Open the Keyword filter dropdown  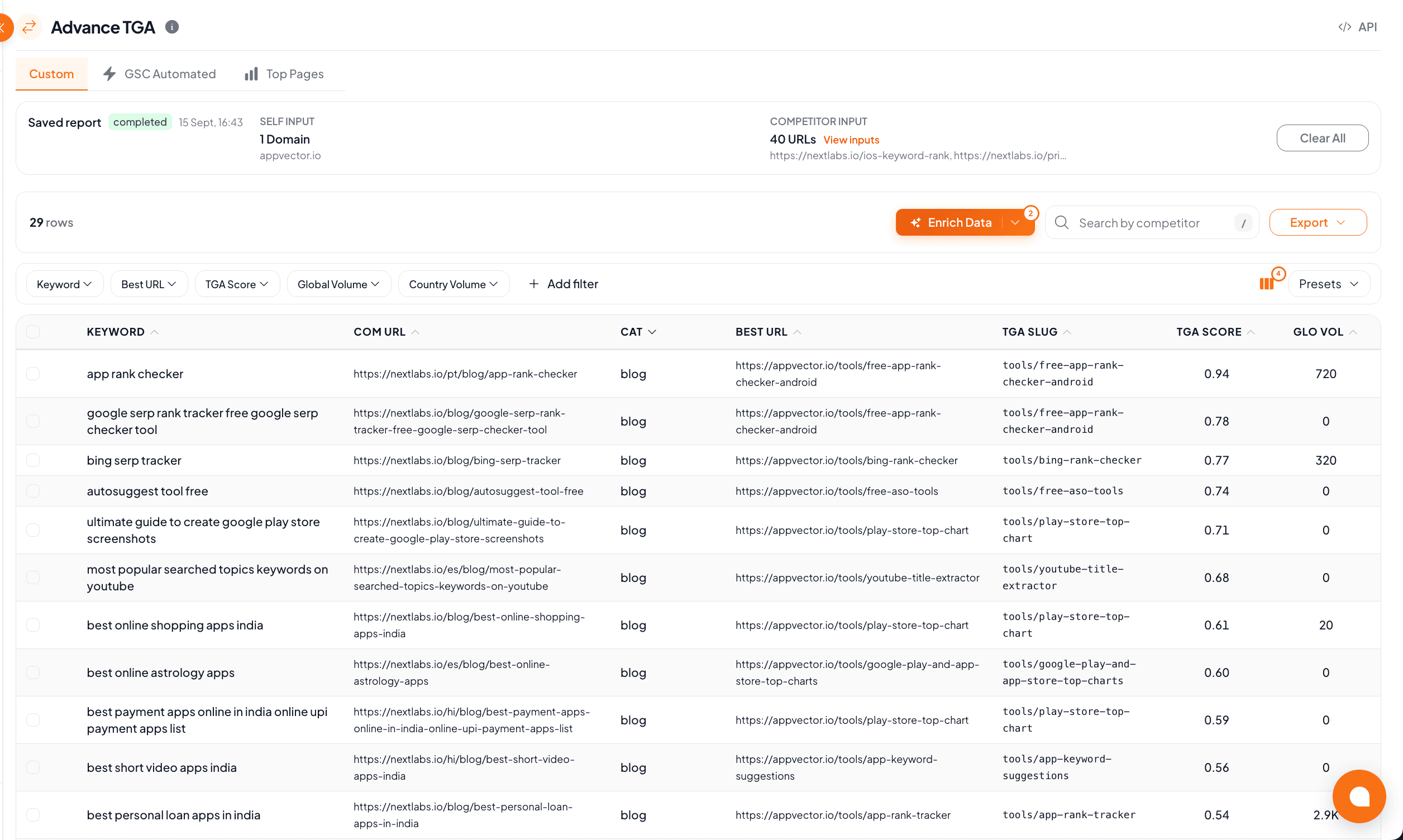coord(65,284)
